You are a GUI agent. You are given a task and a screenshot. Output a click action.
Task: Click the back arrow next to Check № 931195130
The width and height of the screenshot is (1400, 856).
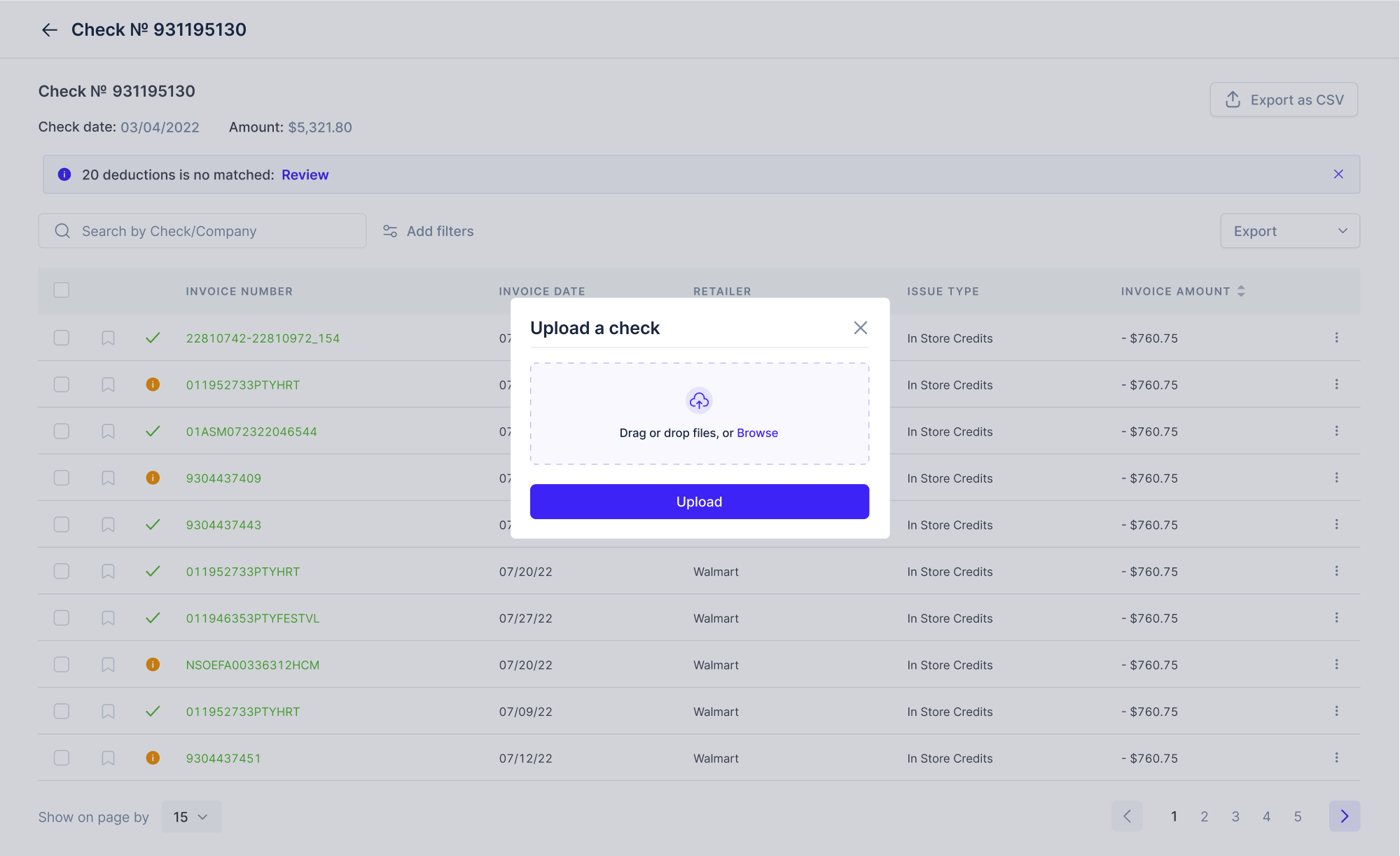[x=49, y=29]
